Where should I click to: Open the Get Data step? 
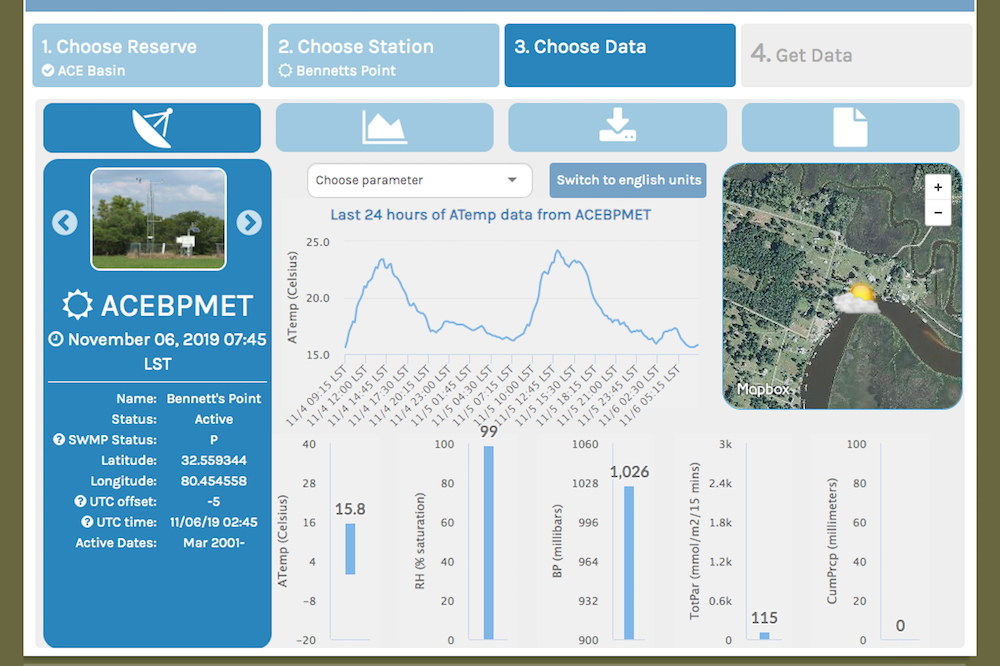855,55
